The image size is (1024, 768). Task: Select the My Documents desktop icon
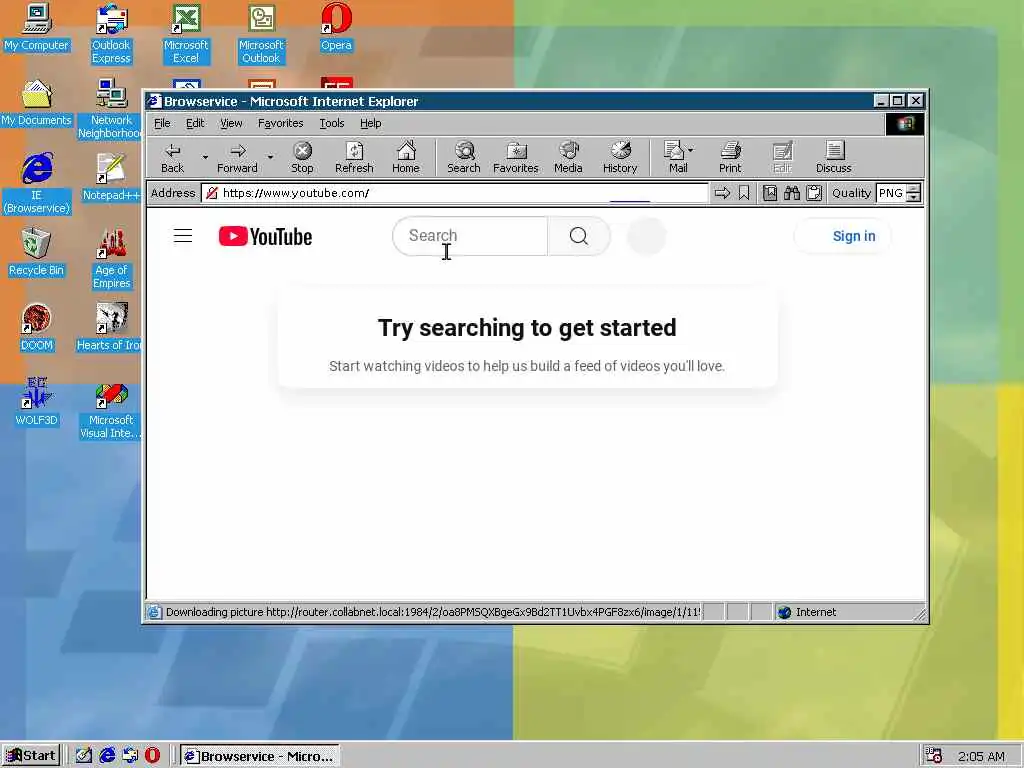tap(37, 103)
